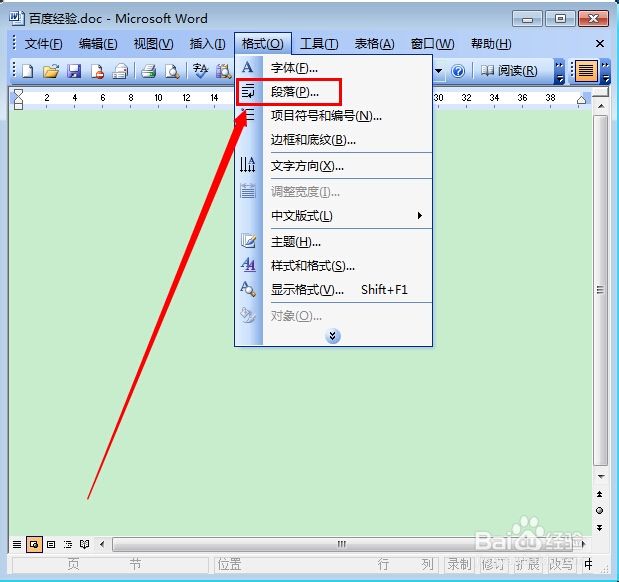Click the vertical scrollbar thumb
Screen dimensions: 619x582
click(x=600, y=290)
